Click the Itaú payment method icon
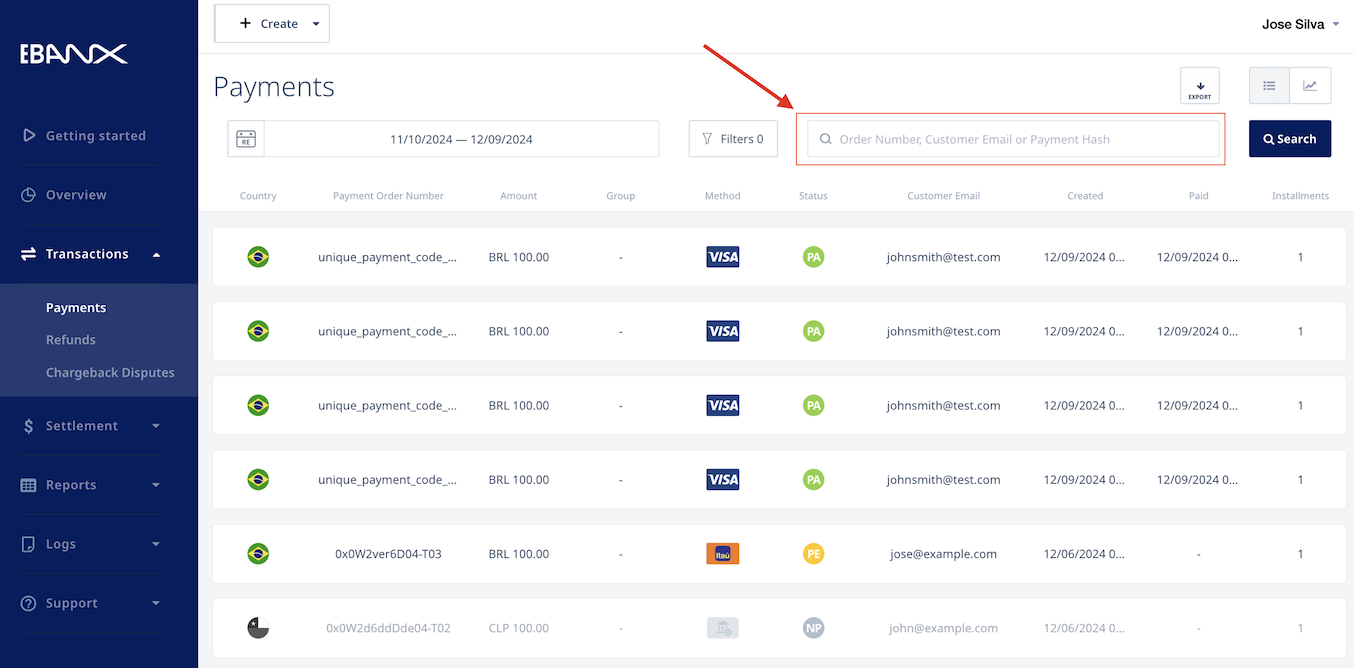The height and width of the screenshot is (668, 1354). click(x=722, y=553)
